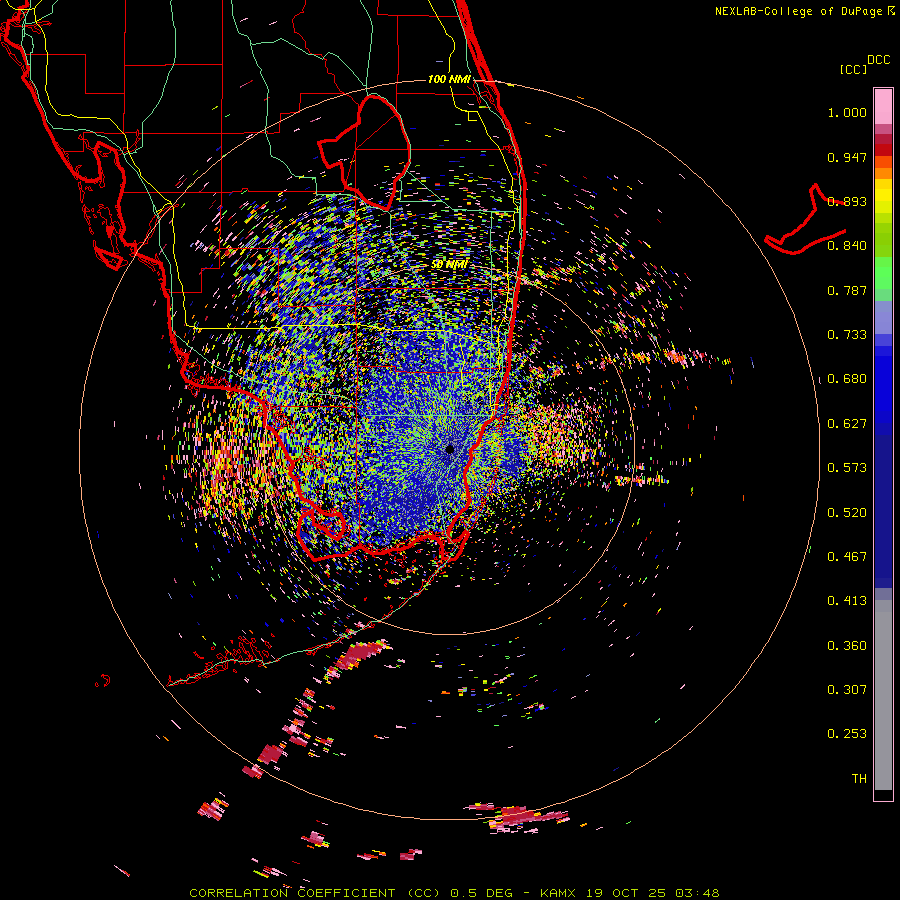Click the NEXLAB-College of DuPage title text
900x900 pixels.
tap(799, 11)
